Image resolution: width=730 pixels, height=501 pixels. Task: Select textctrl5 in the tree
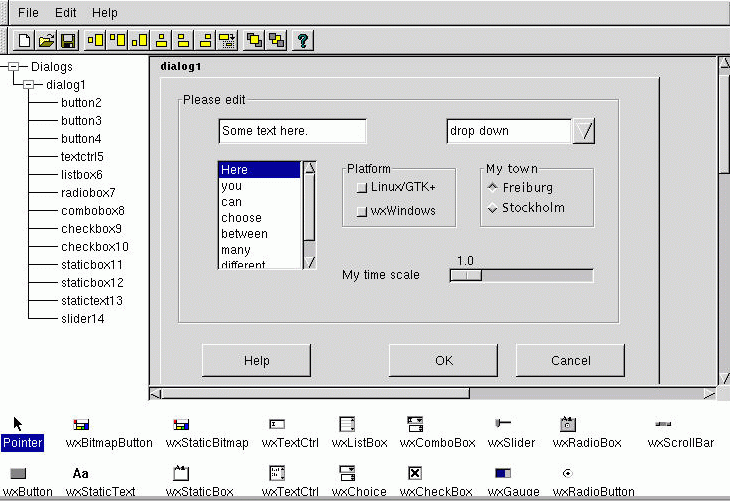(82, 156)
